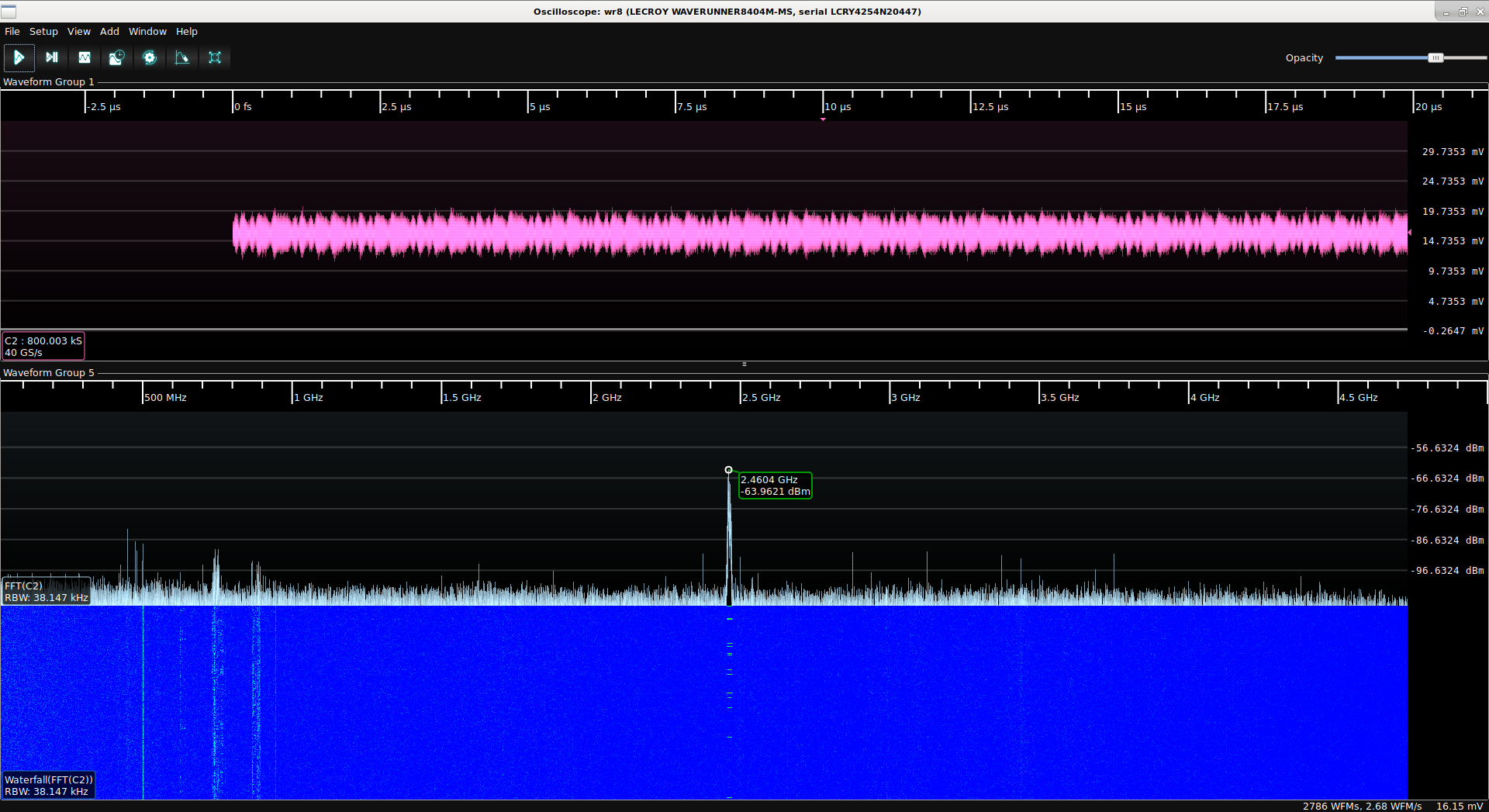Restore the window using title bar button
Screen dimensions: 1489x812
coord(1463,12)
